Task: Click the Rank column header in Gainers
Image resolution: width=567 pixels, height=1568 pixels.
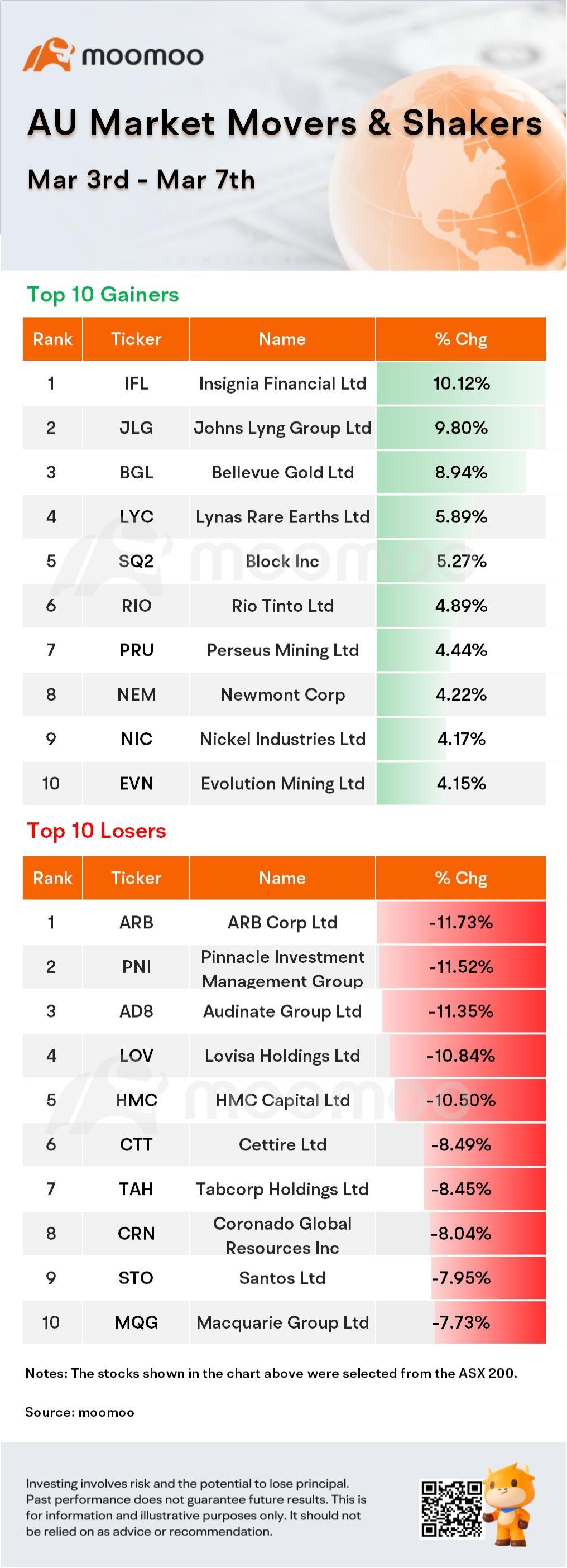Action: (x=52, y=339)
